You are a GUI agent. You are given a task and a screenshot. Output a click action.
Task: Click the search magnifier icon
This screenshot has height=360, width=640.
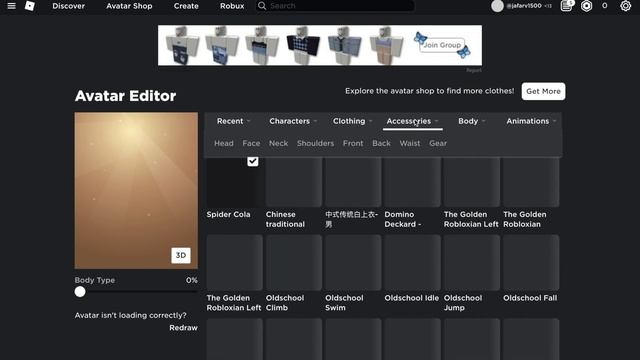(262, 6)
